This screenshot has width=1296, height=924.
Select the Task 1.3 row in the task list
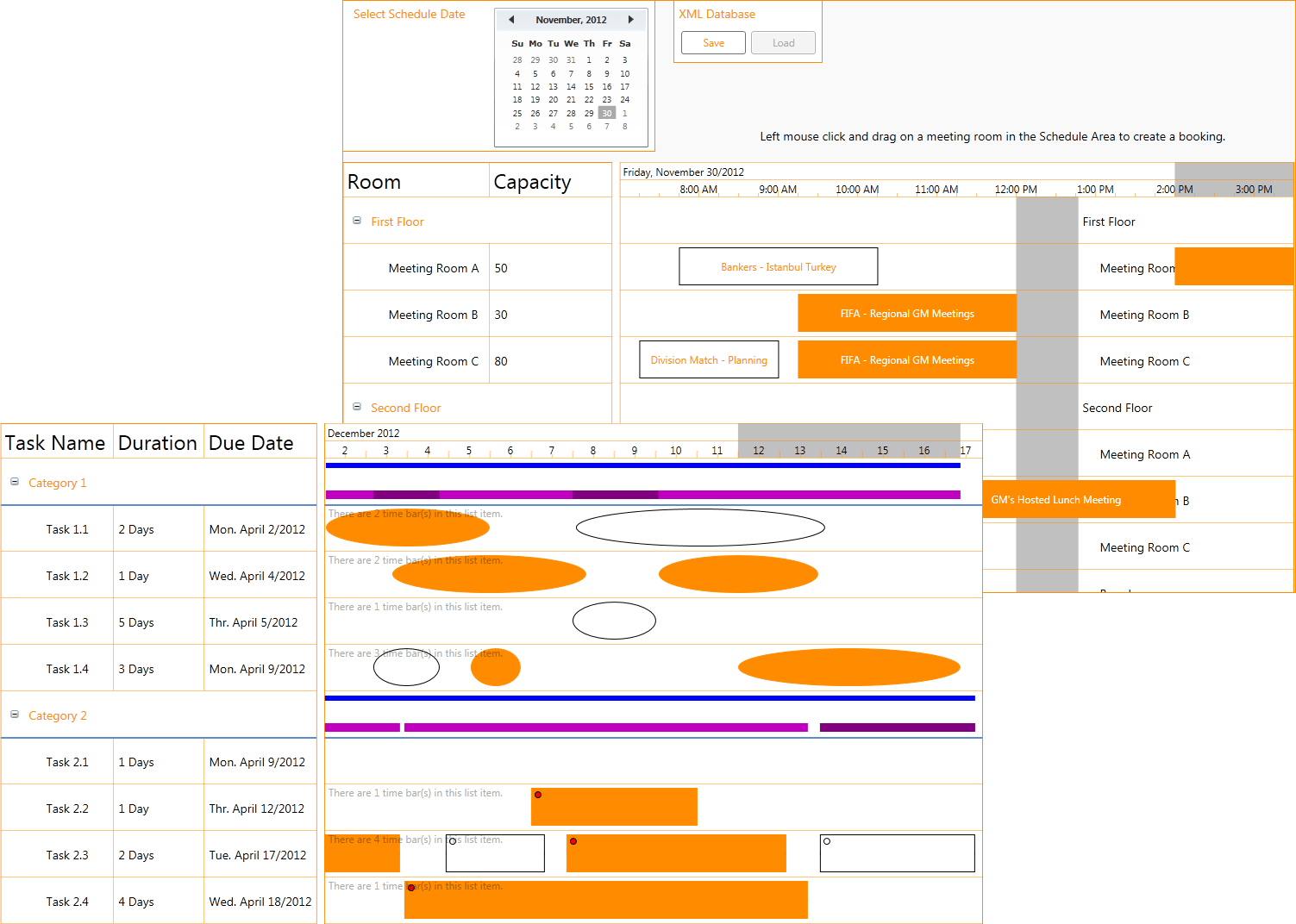[x=67, y=621]
